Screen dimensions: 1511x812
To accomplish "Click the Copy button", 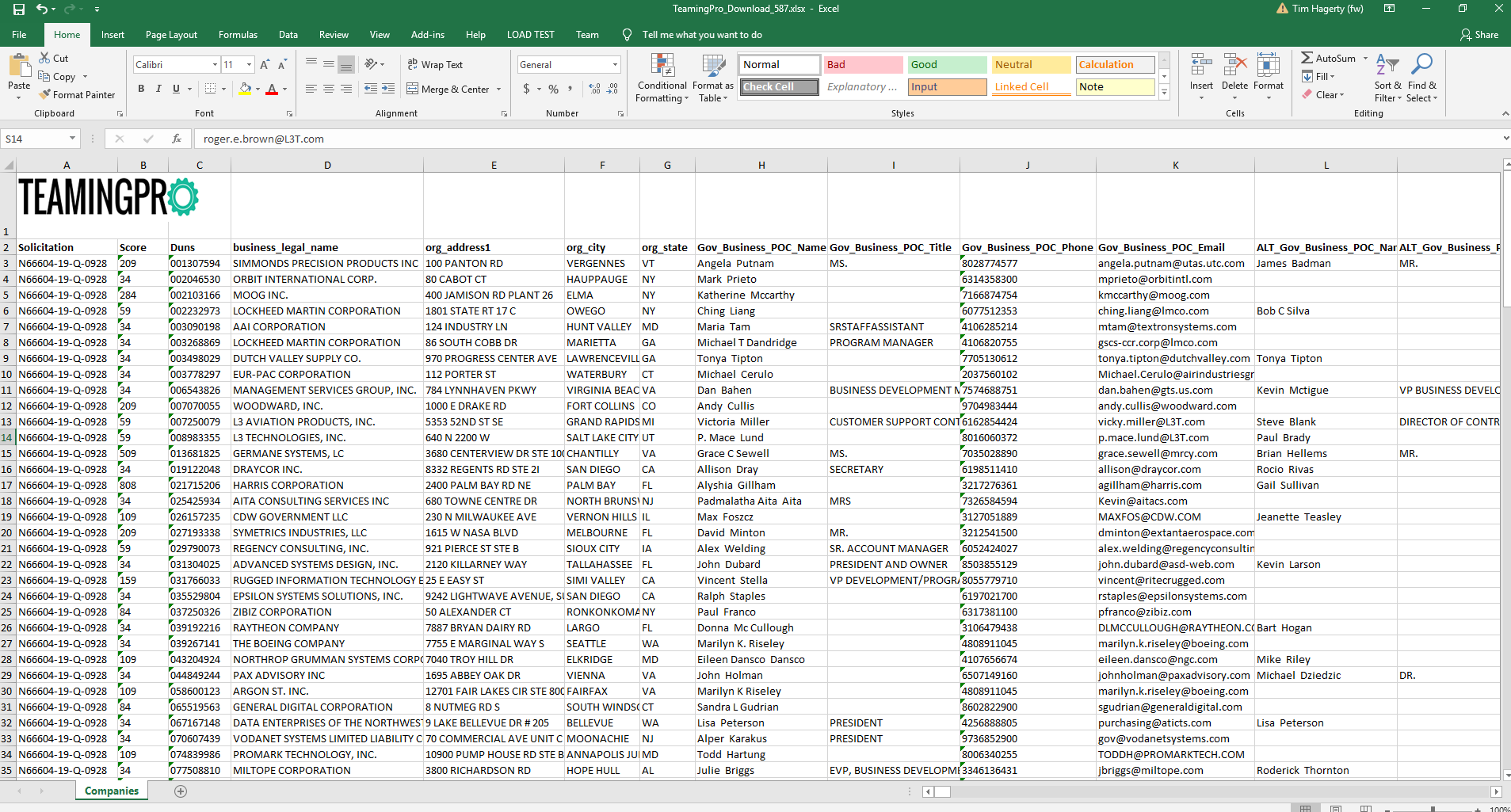I will click(58, 76).
